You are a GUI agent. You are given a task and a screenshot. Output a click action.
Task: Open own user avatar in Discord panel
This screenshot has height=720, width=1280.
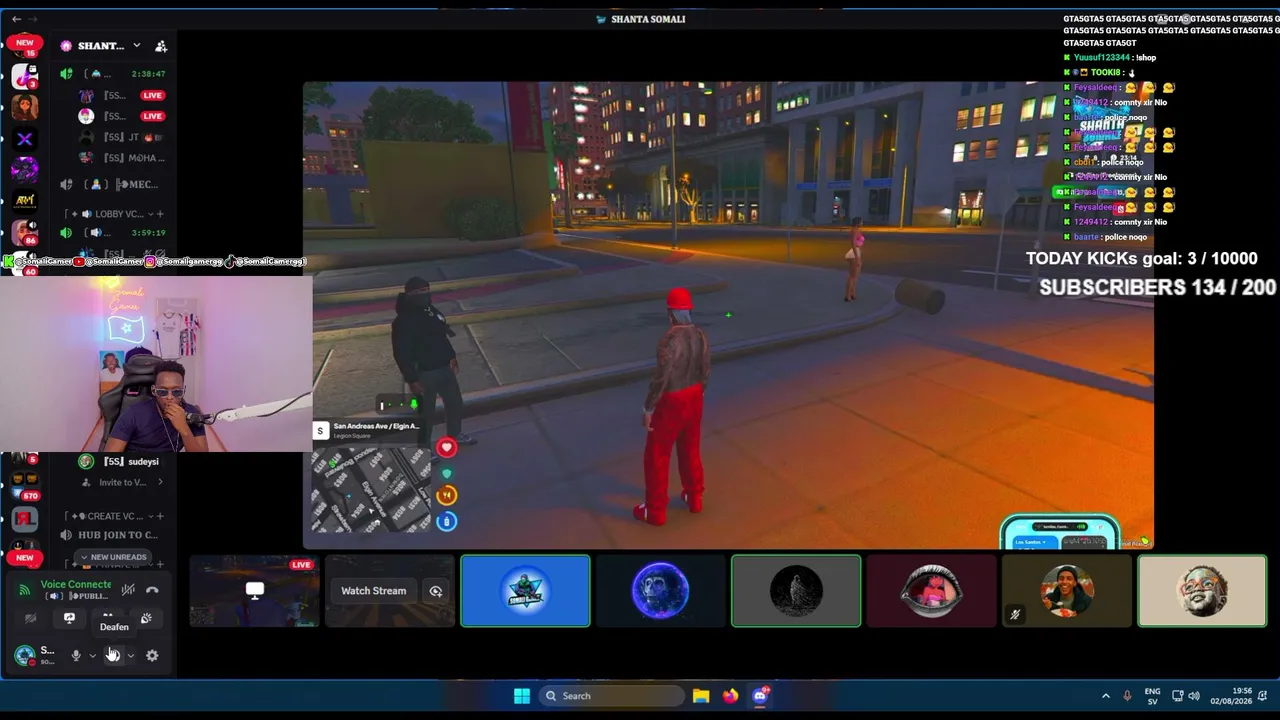[x=24, y=655]
